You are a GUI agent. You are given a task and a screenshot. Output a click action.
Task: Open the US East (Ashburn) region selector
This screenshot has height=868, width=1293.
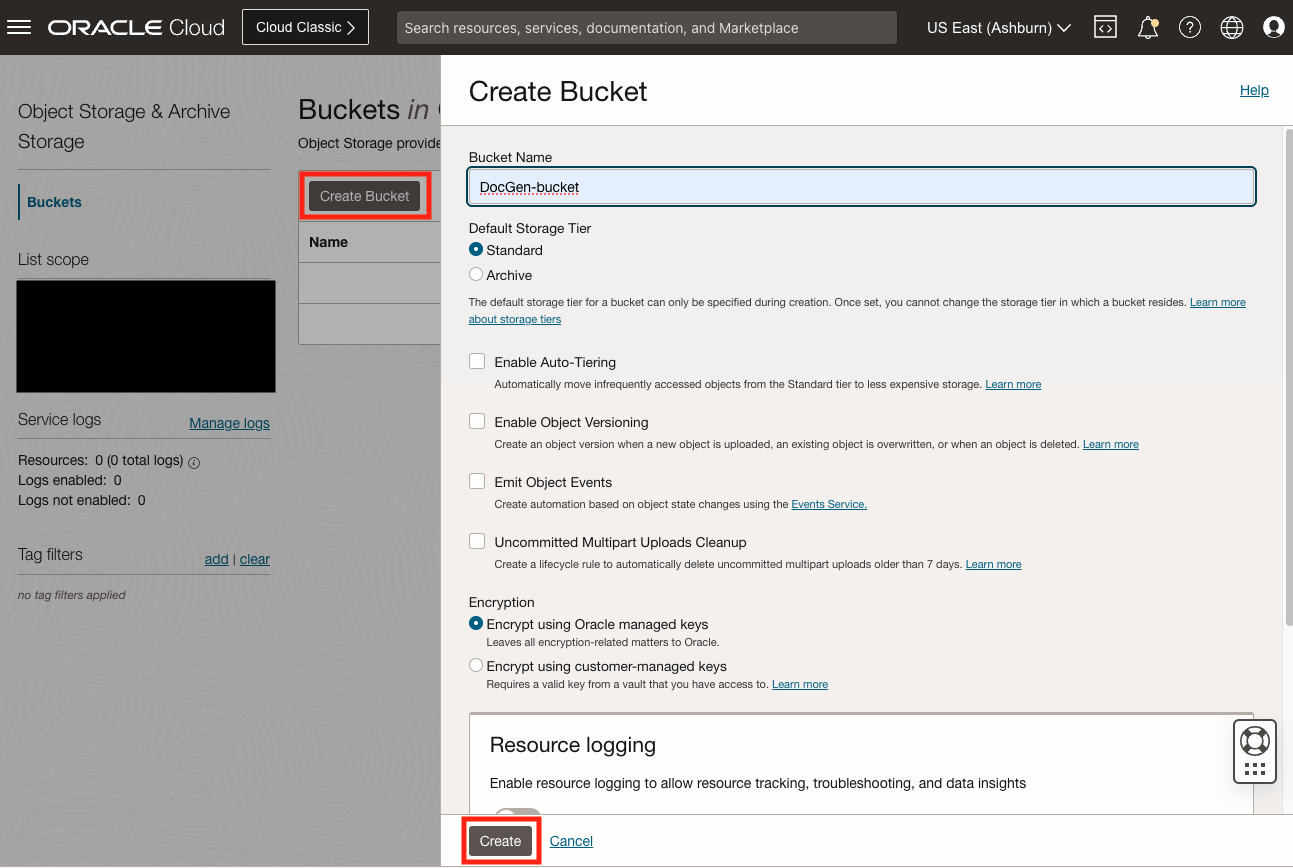(x=996, y=27)
